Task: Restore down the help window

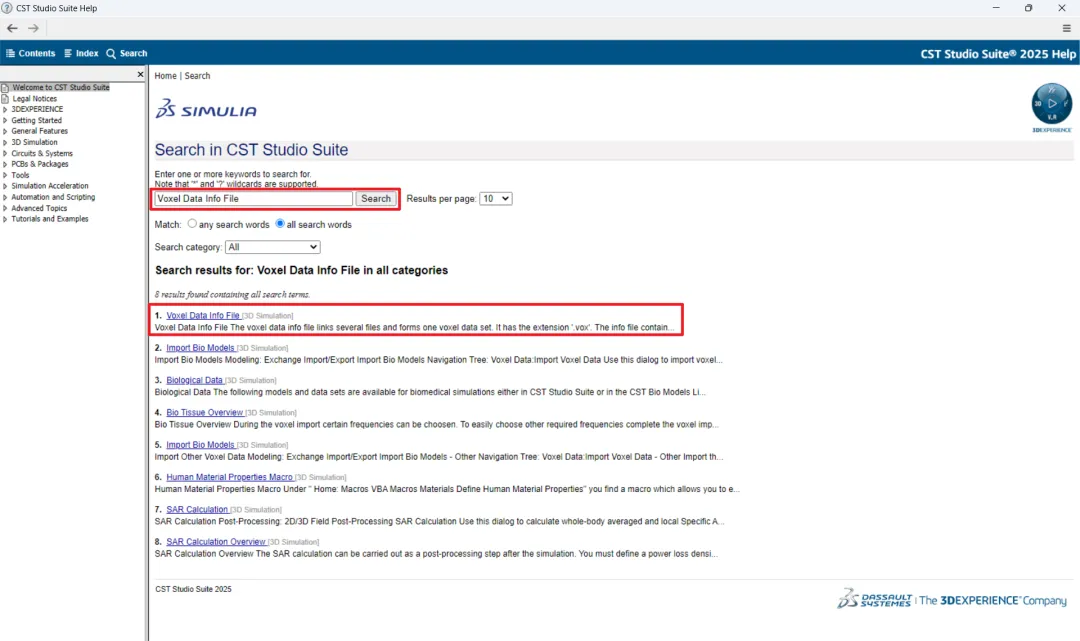Action: tap(1028, 8)
